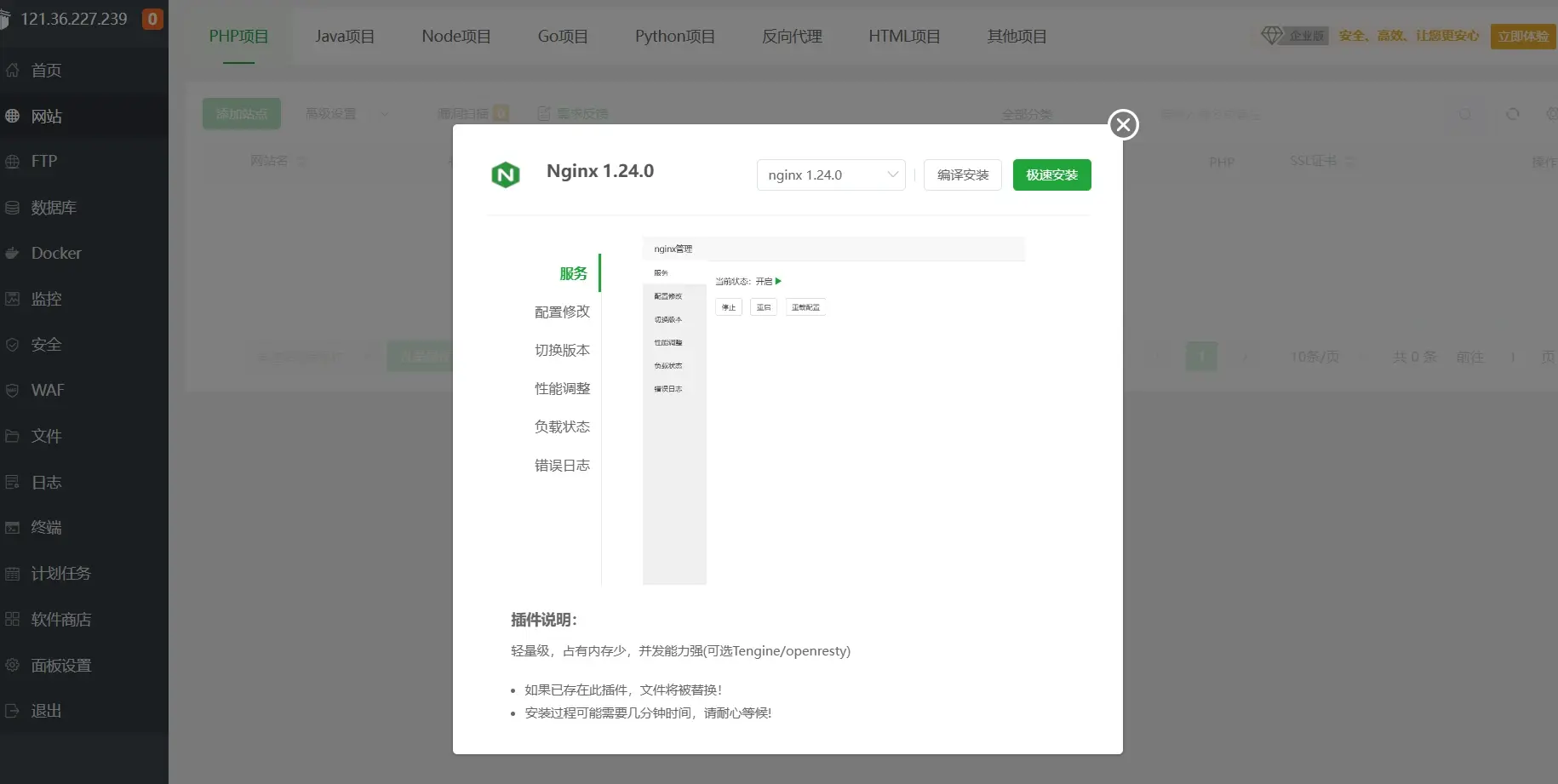Screen dimensions: 1558x784
Task: Switch to the 其他项目 tab
Action: pos(1017,37)
